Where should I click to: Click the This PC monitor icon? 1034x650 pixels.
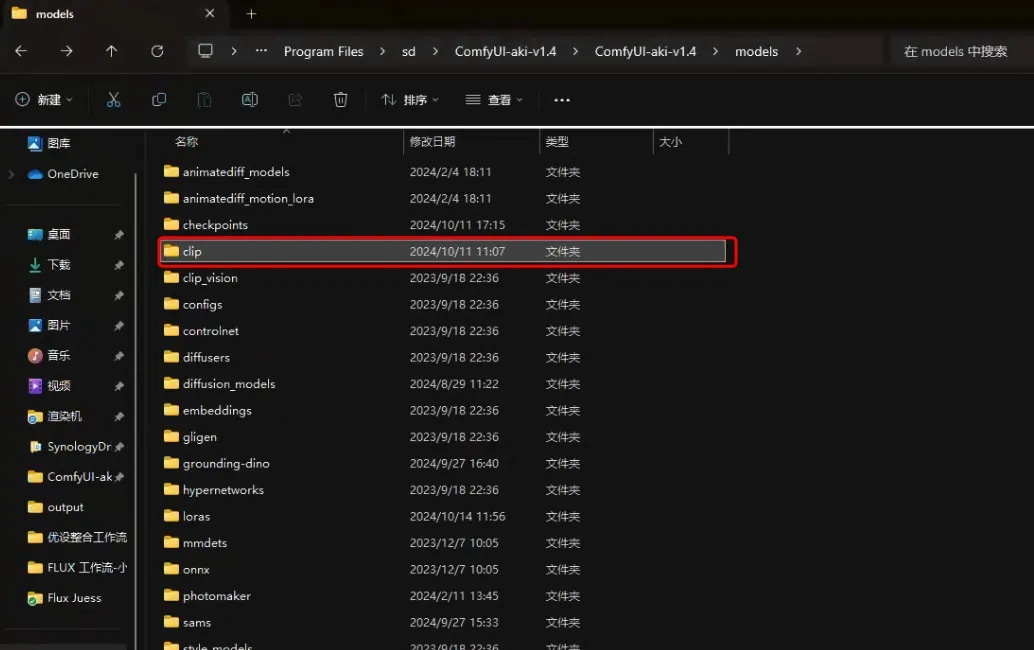pyautogui.click(x=205, y=51)
